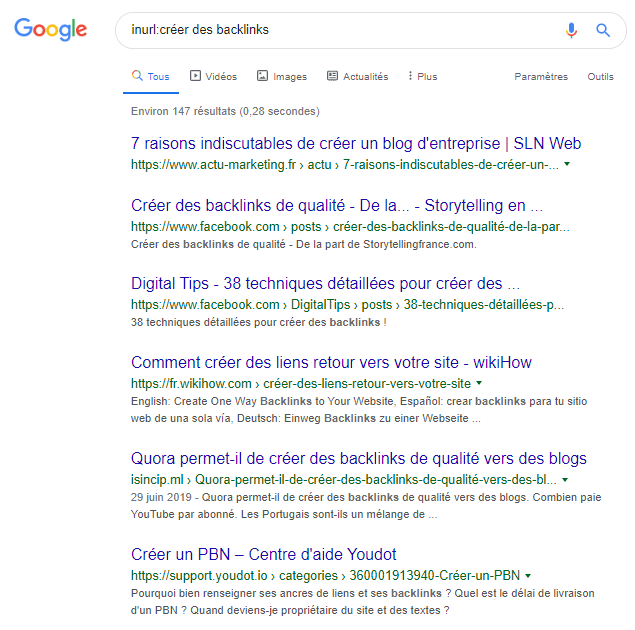Click the magnifying glass search button
635x630 pixels.
click(603, 30)
